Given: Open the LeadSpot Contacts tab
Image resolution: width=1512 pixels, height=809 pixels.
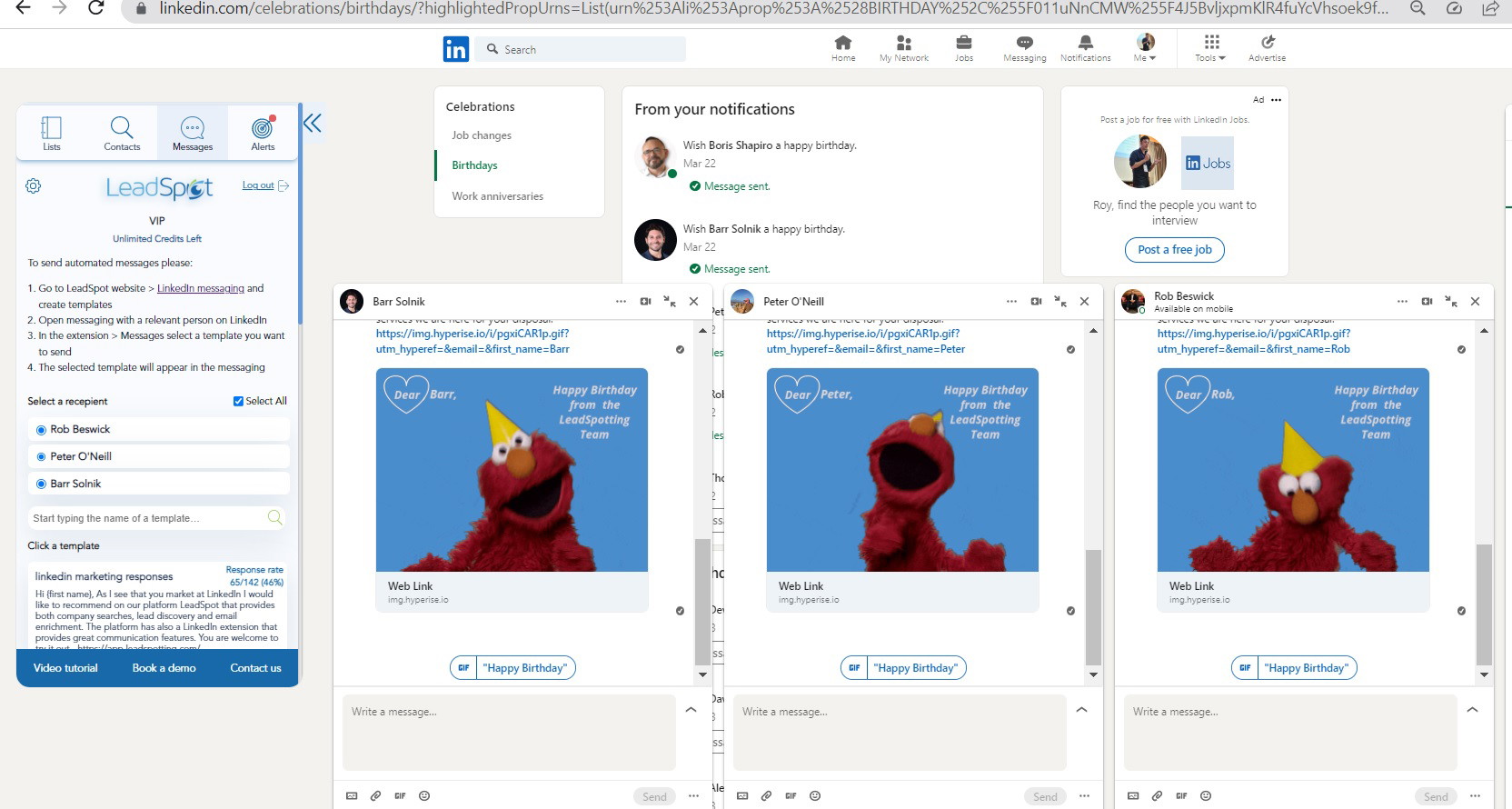Looking at the screenshot, I should 122,133.
